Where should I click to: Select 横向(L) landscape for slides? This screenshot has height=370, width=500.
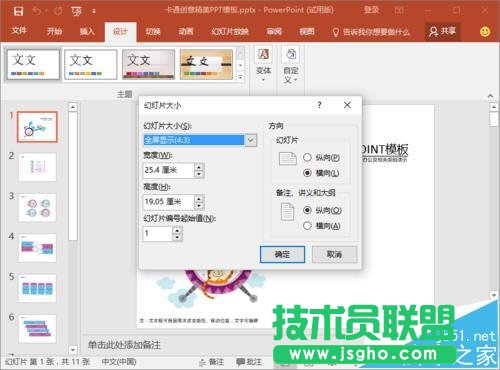pyautogui.click(x=307, y=173)
